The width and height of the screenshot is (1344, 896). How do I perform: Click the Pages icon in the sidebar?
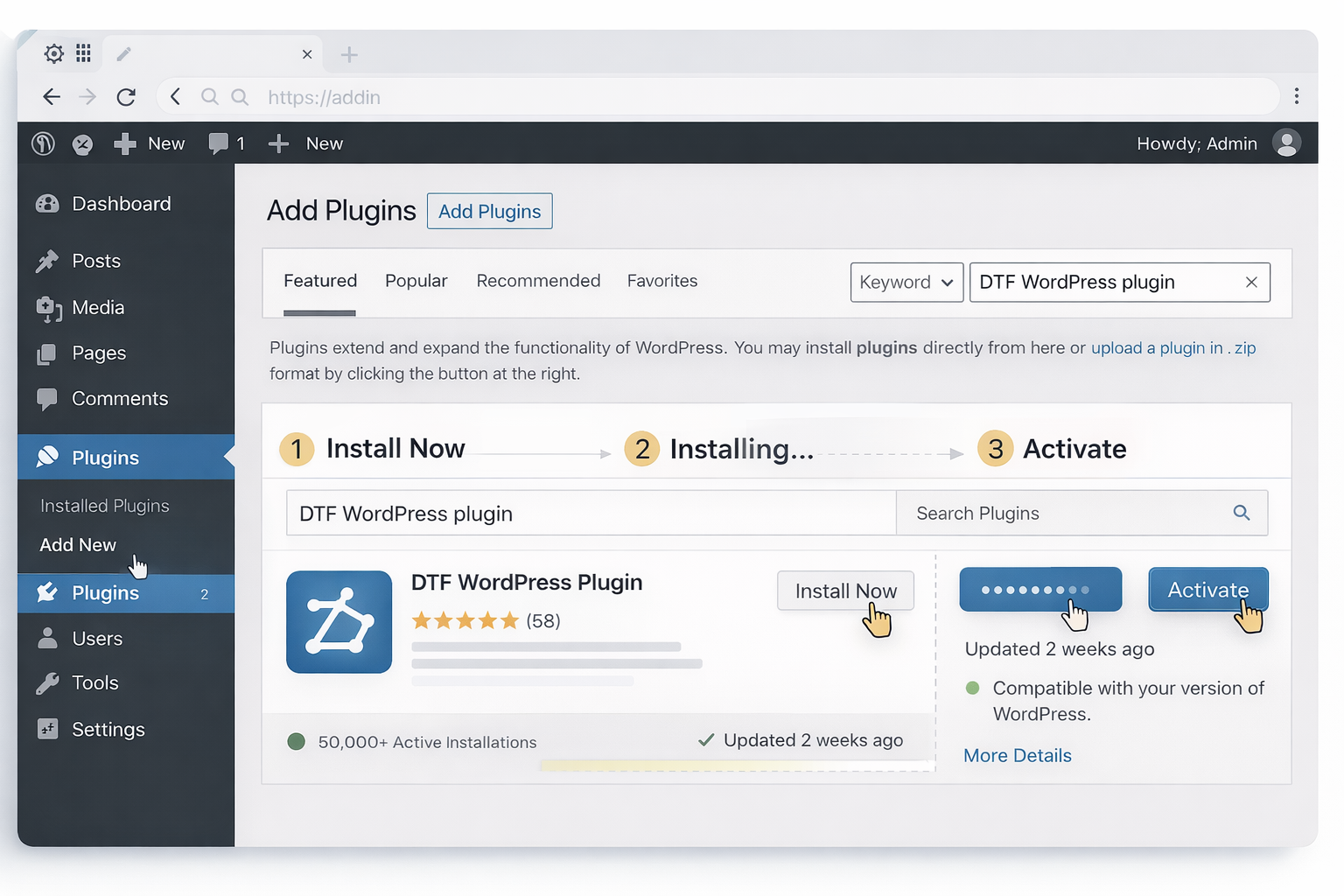coord(47,353)
